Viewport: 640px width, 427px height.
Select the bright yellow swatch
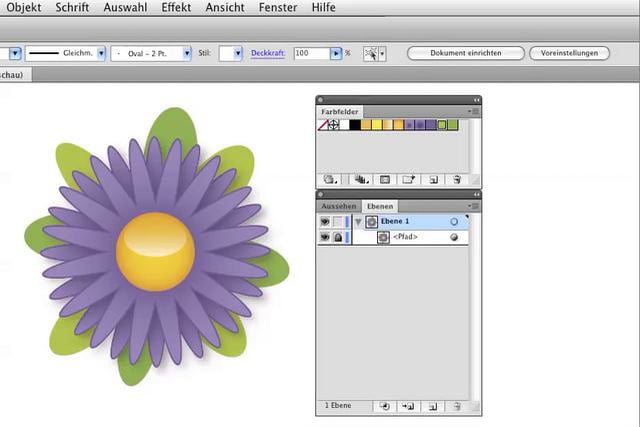click(x=377, y=125)
